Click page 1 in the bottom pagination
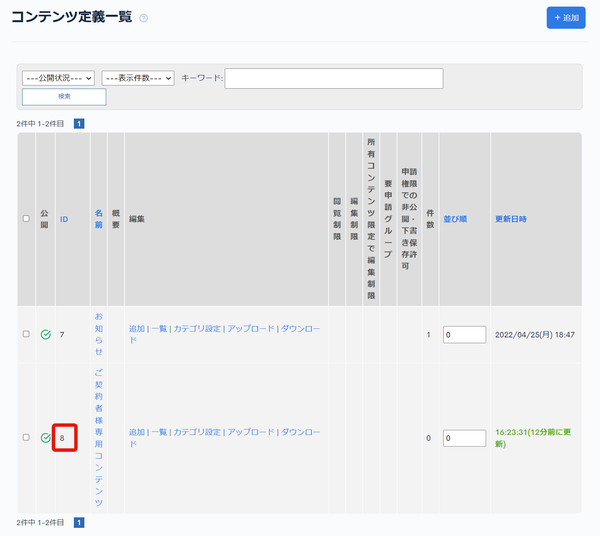Image resolution: width=600 pixels, height=536 pixels. point(79,523)
